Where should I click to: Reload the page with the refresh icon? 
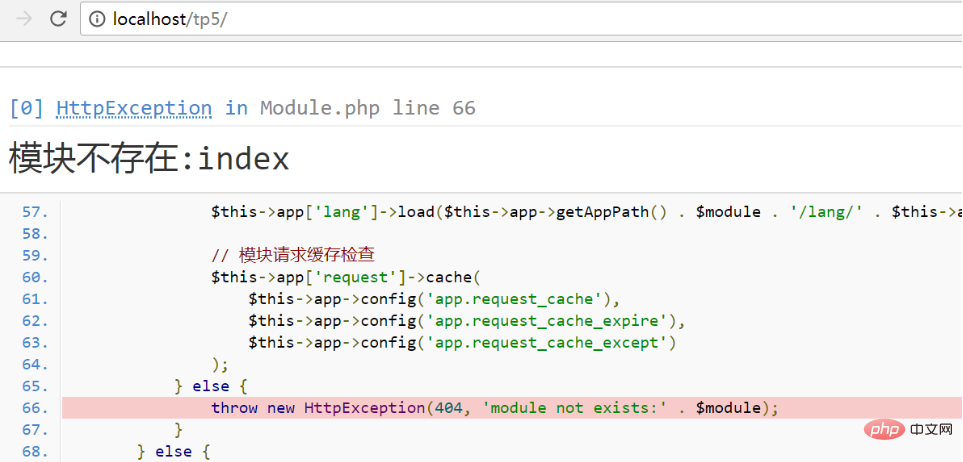(58, 19)
